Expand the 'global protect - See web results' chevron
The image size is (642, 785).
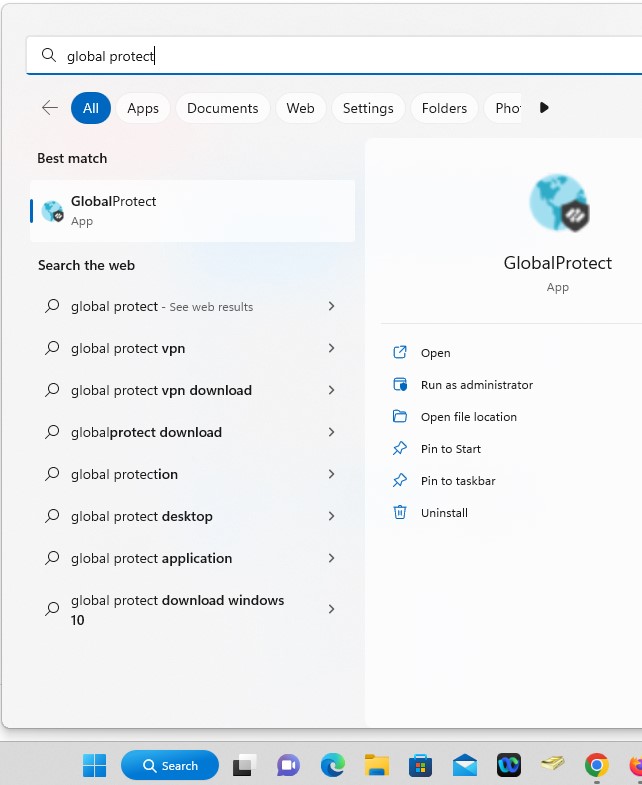click(331, 306)
